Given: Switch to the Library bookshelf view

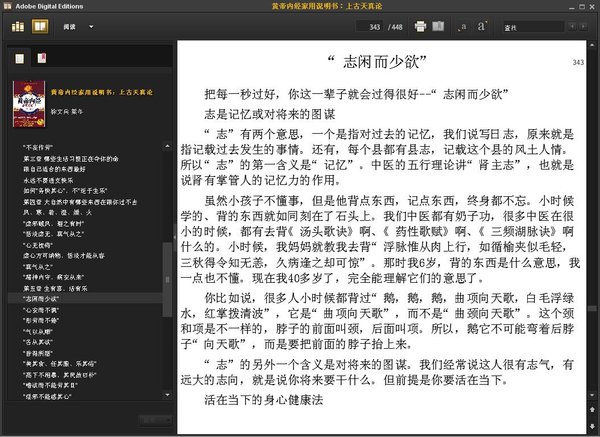Looking at the screenshot, I should point(18,26).
